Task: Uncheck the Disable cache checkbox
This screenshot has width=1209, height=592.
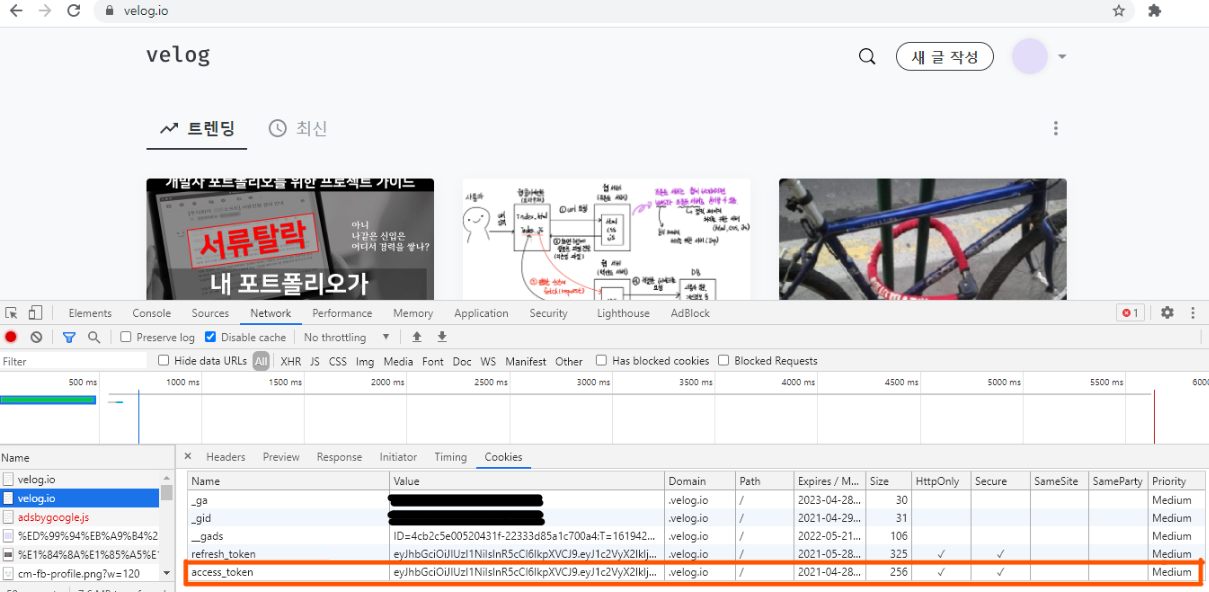Action: click(x=210, y=337)
